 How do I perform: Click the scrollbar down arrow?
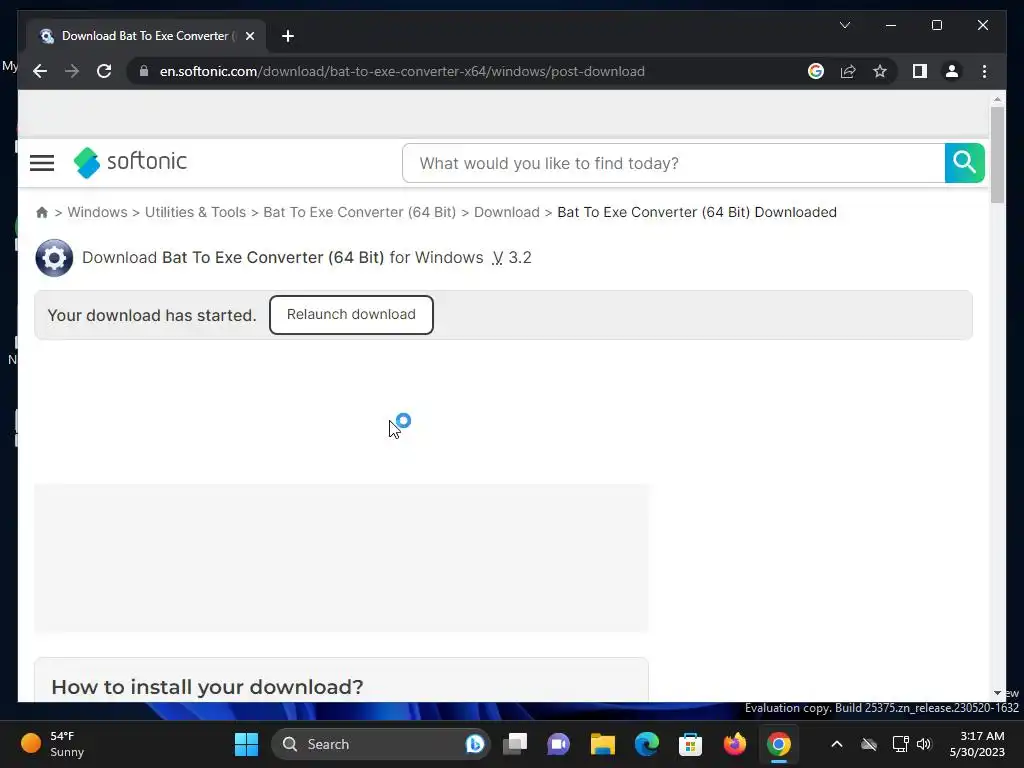[x=997, y=693]
